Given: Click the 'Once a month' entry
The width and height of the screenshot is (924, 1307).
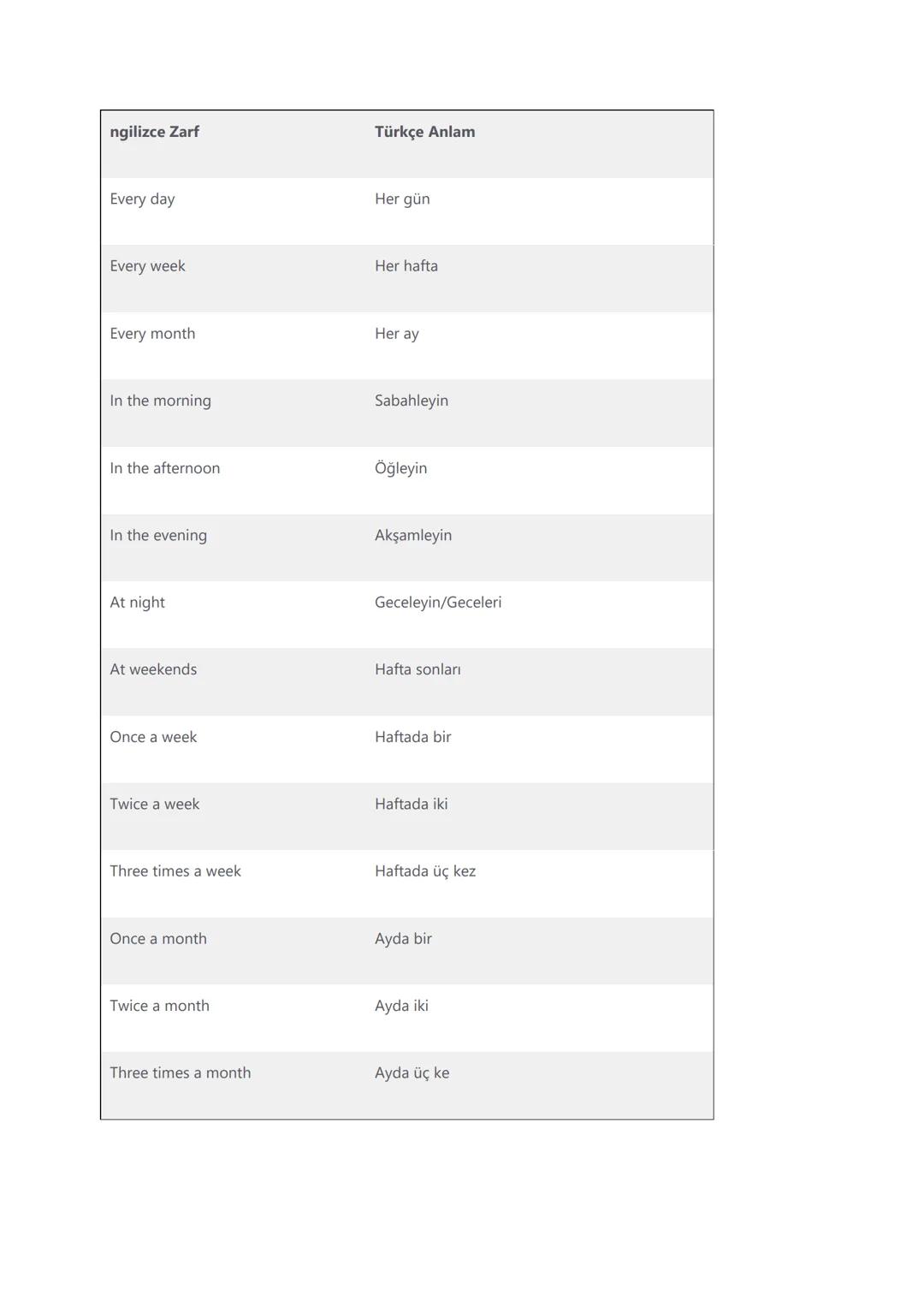Looking at the screenshot, I should point(158,939).
